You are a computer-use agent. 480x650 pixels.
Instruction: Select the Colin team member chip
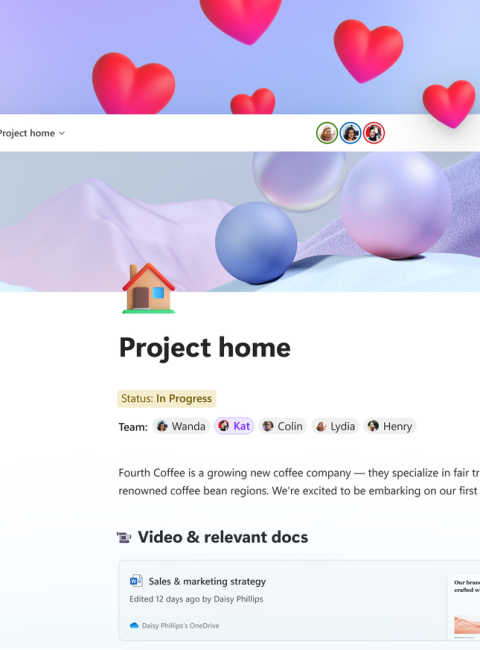(x=283, y=426)
